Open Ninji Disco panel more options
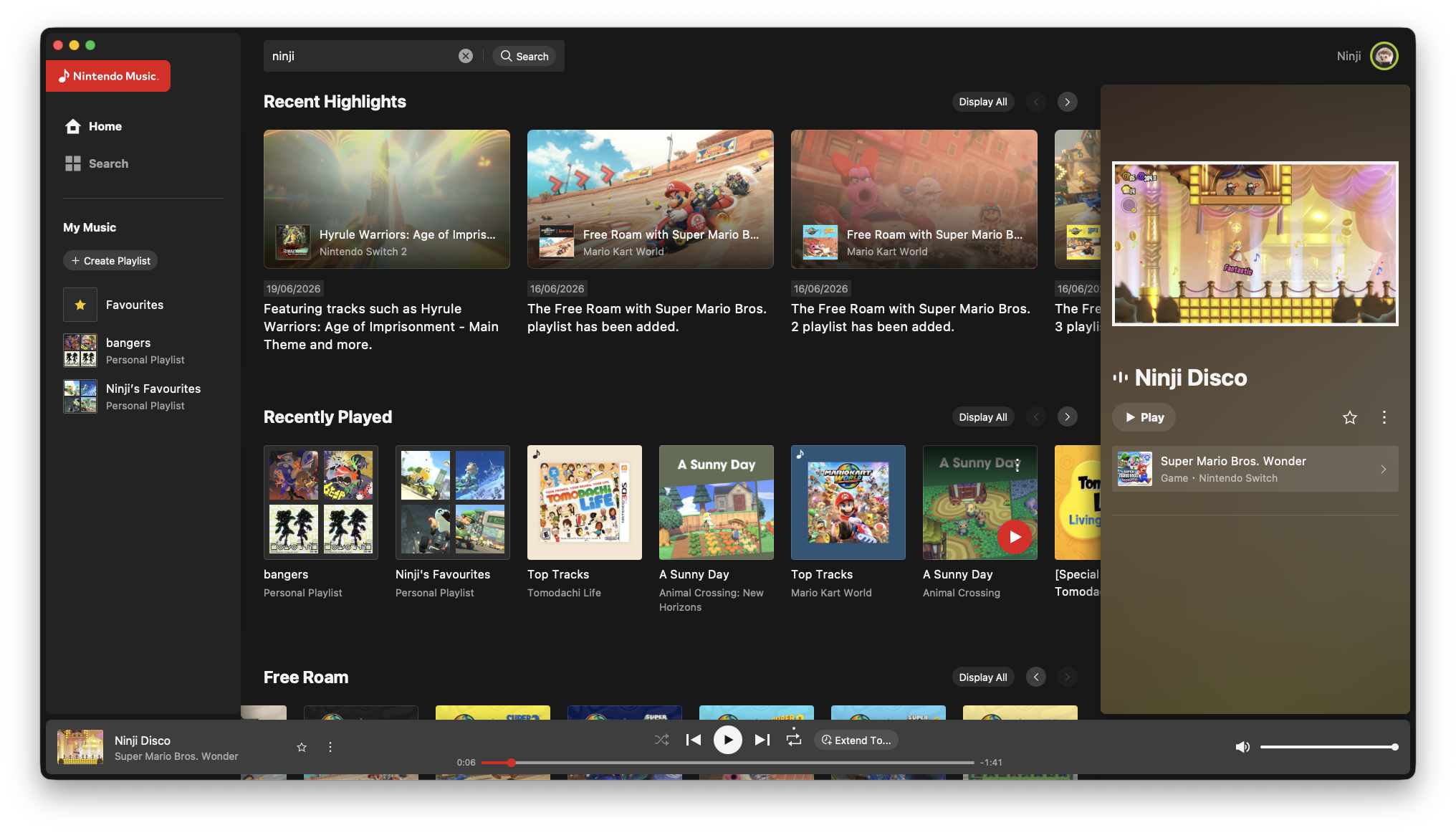This screenshot has height=833, width=1456. pyautogui.click(x=1384, y=417)
